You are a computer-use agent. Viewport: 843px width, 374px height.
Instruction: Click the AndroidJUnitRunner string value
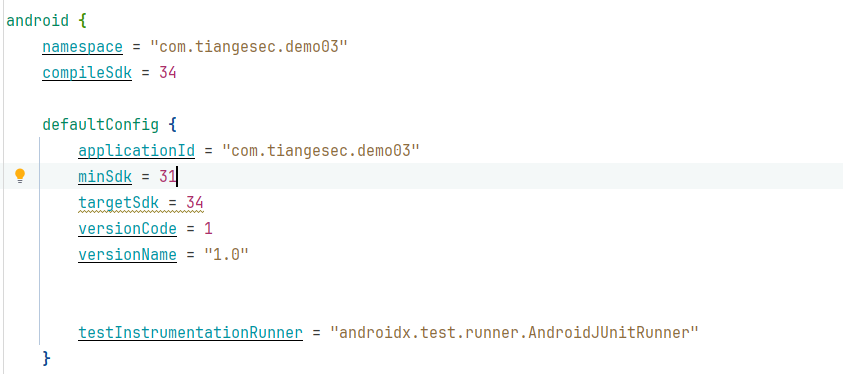(513, 333)
